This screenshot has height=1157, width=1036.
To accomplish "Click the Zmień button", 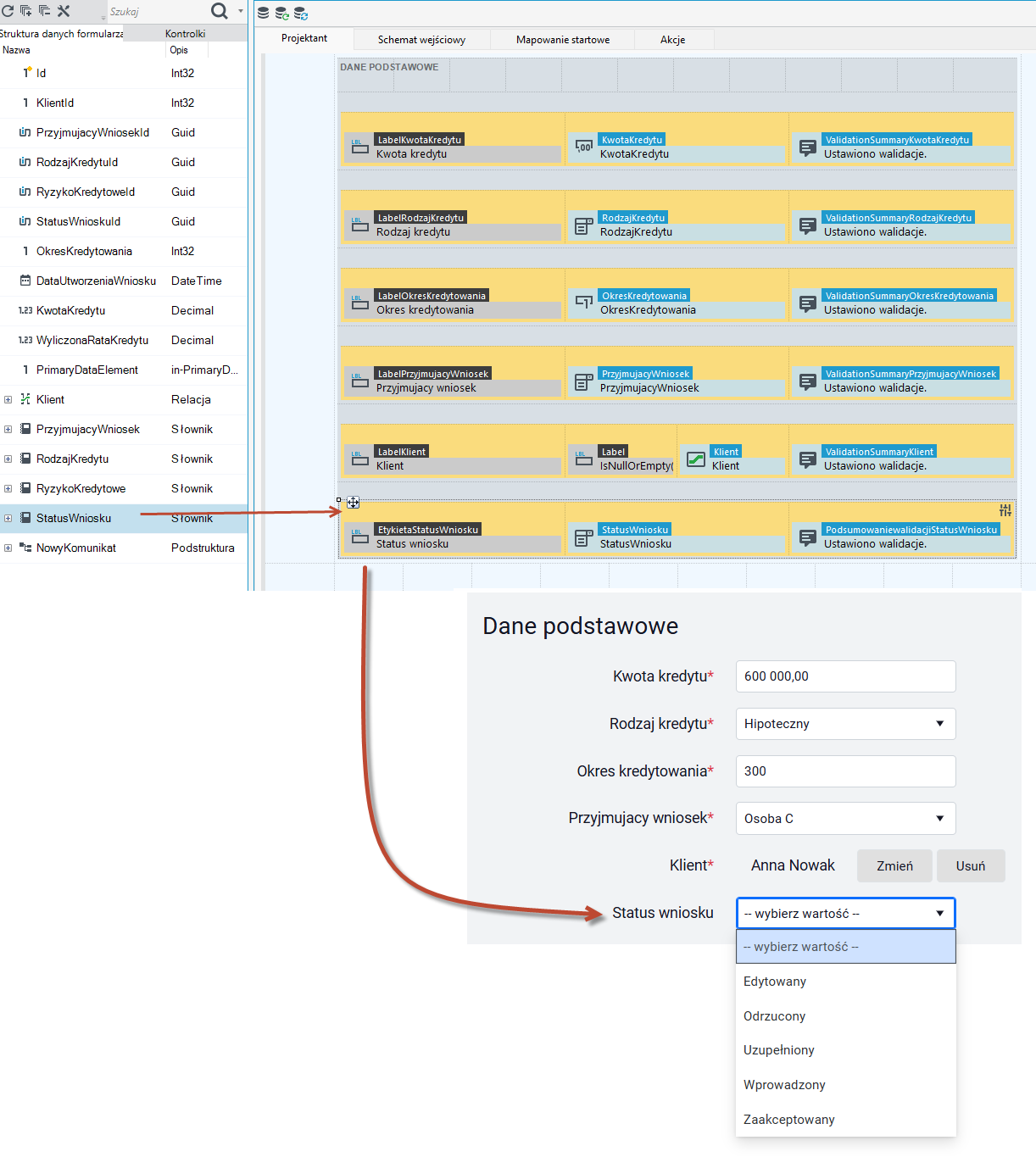I will point(895,866).
